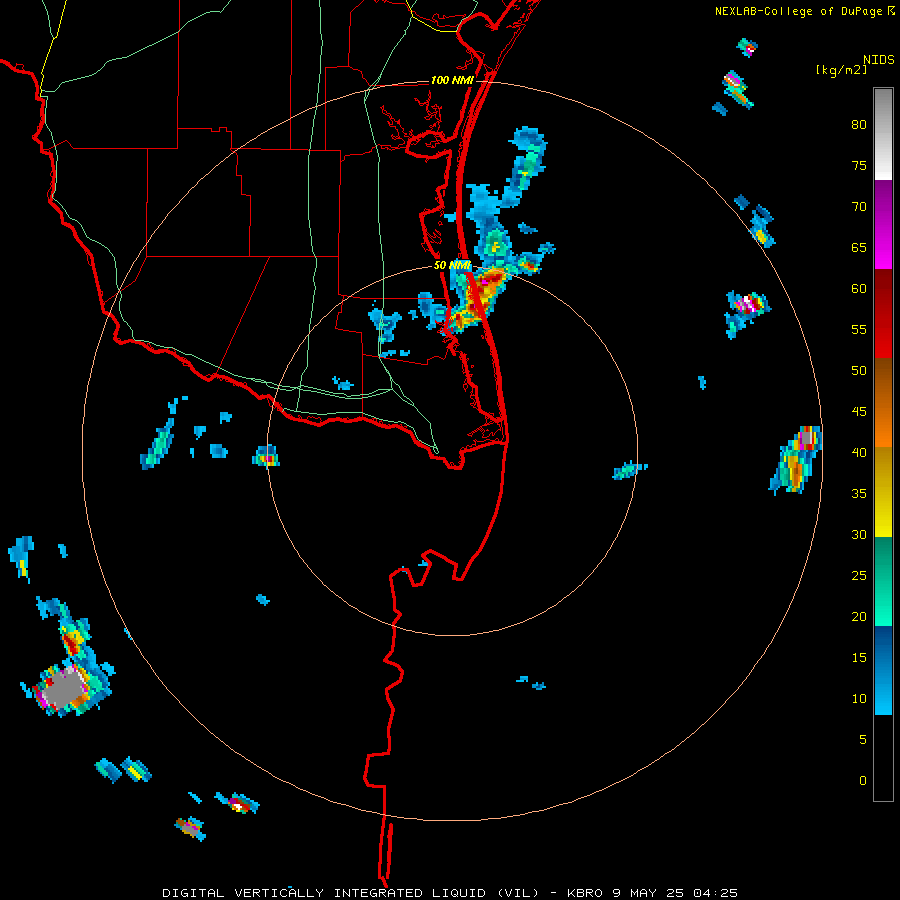Screen dimensions: 900x900
Task: Click the large gray-core storm cell at lower left
Action: (64, 687)
